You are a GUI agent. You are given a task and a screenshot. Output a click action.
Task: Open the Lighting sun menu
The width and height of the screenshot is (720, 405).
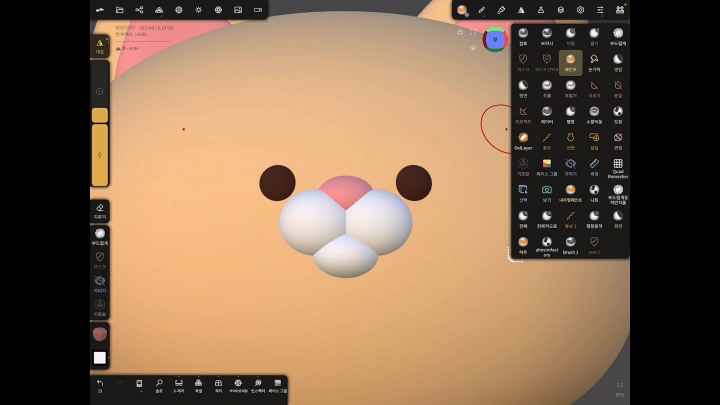198,10
